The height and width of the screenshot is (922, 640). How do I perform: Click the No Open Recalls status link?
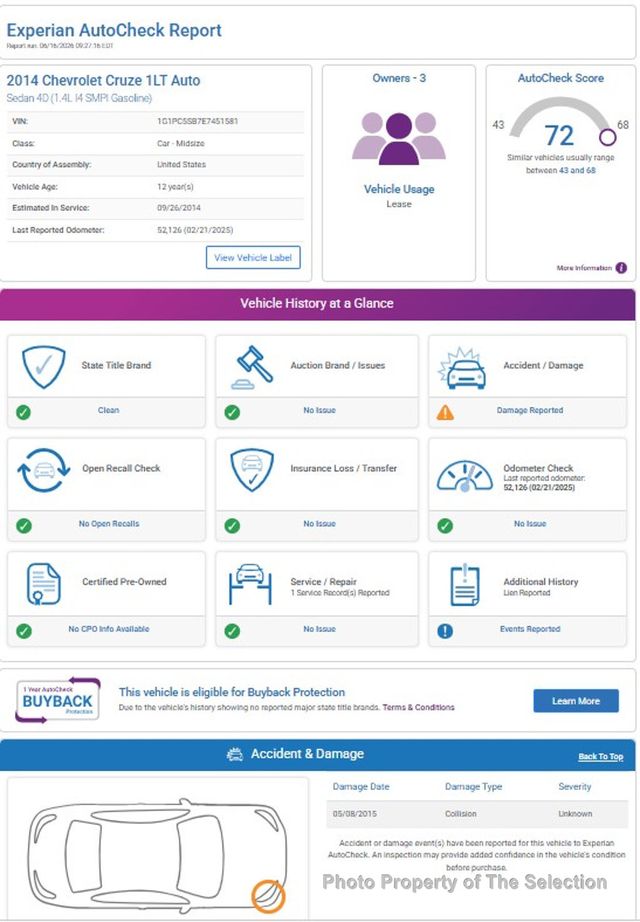click(109, 524)
